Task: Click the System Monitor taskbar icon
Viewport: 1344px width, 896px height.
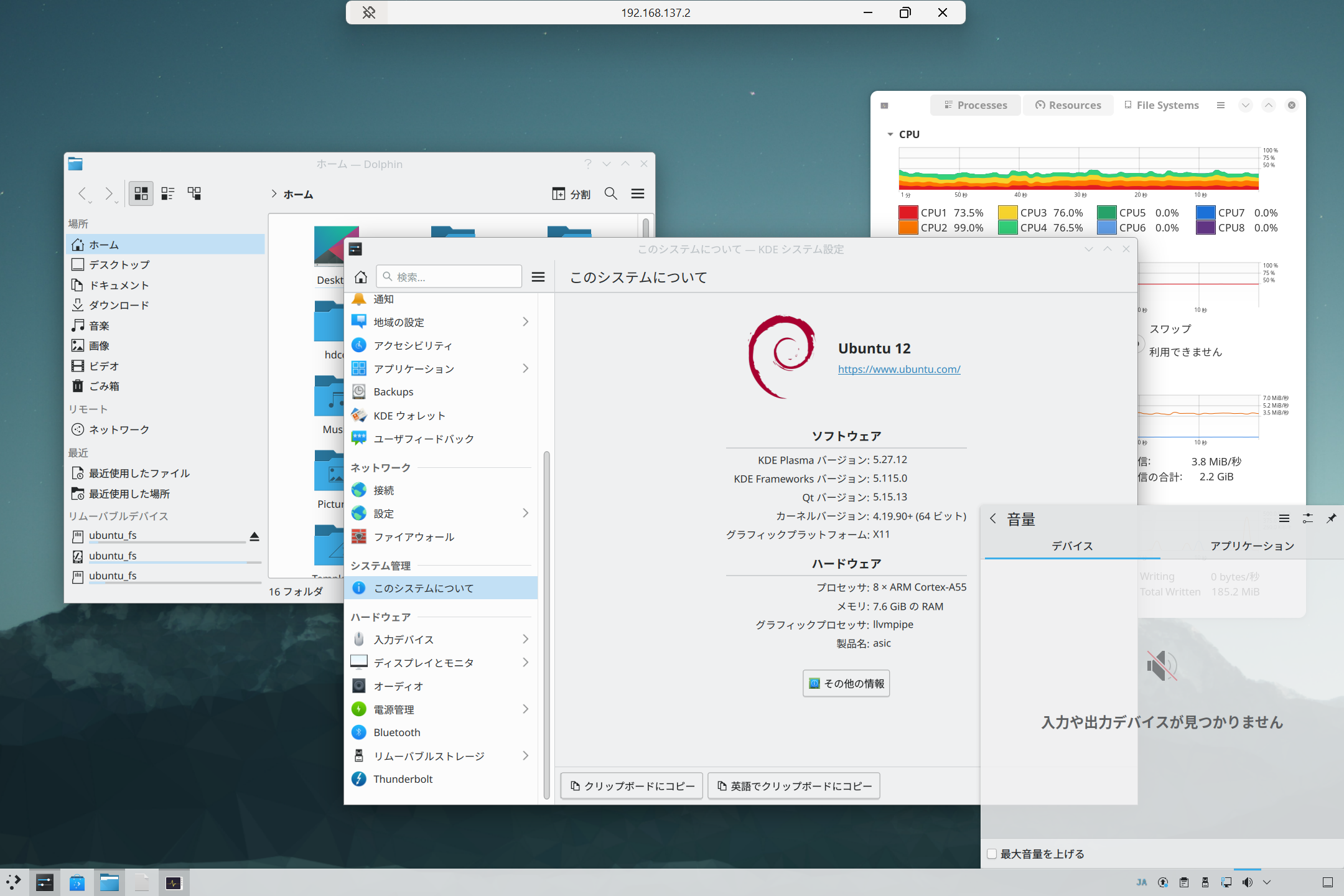Action: coord(174,882)
